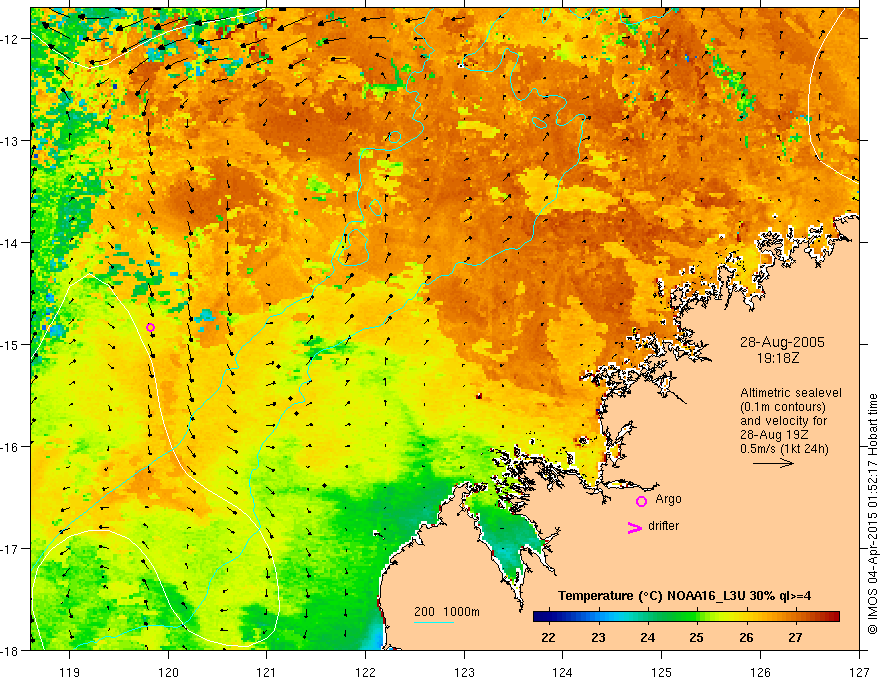Click the '123' longitude axis label
Viewport: 880px width, 680px height.
pos(464,672)
